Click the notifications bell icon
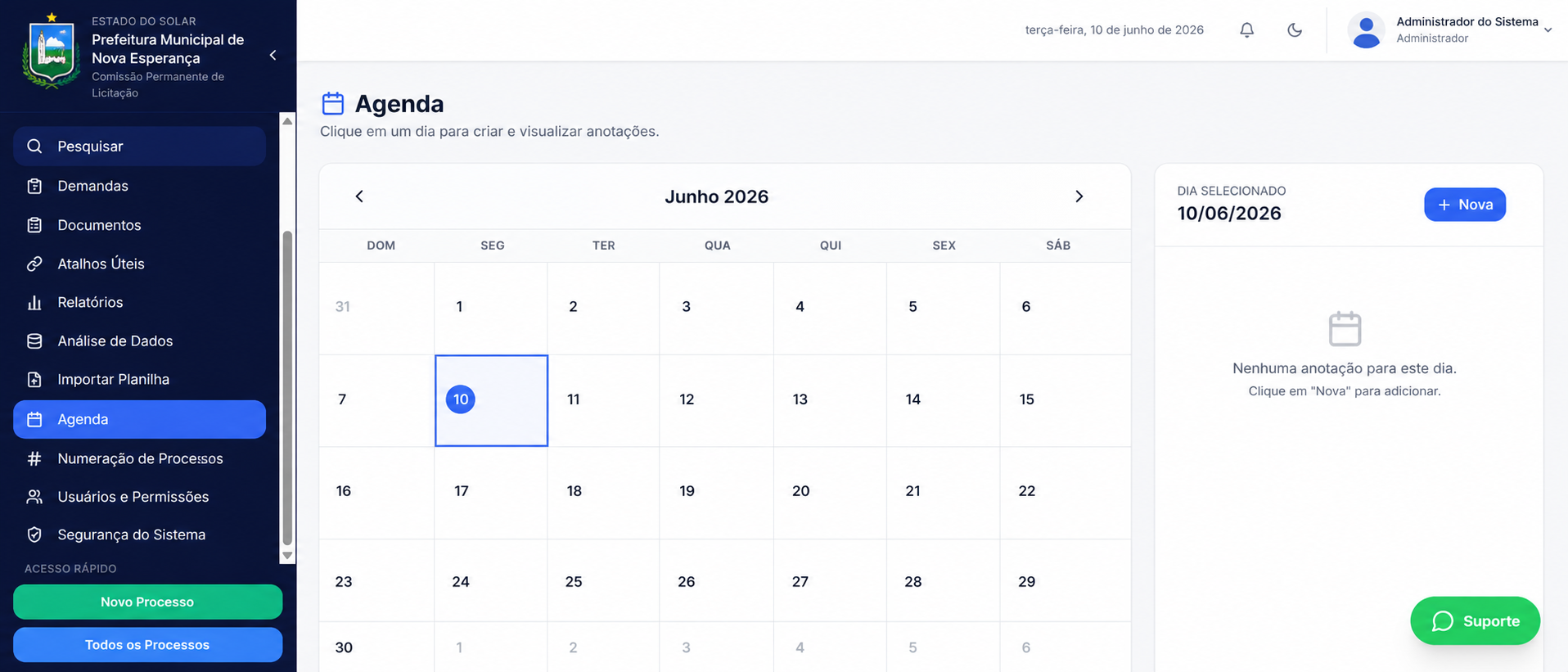 tap(1246, 30)
